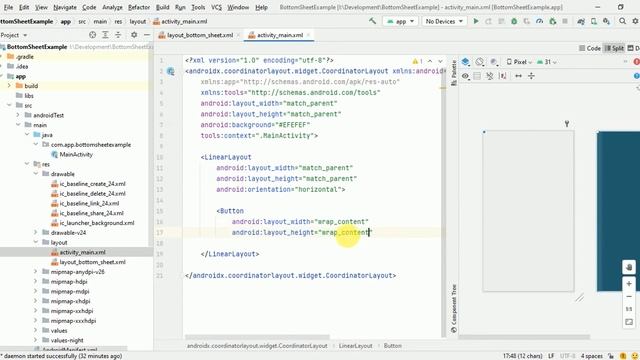Open the Project view selector dropdown
The width and height of the screenshot is (640, 360).
[x=13, y=35]
